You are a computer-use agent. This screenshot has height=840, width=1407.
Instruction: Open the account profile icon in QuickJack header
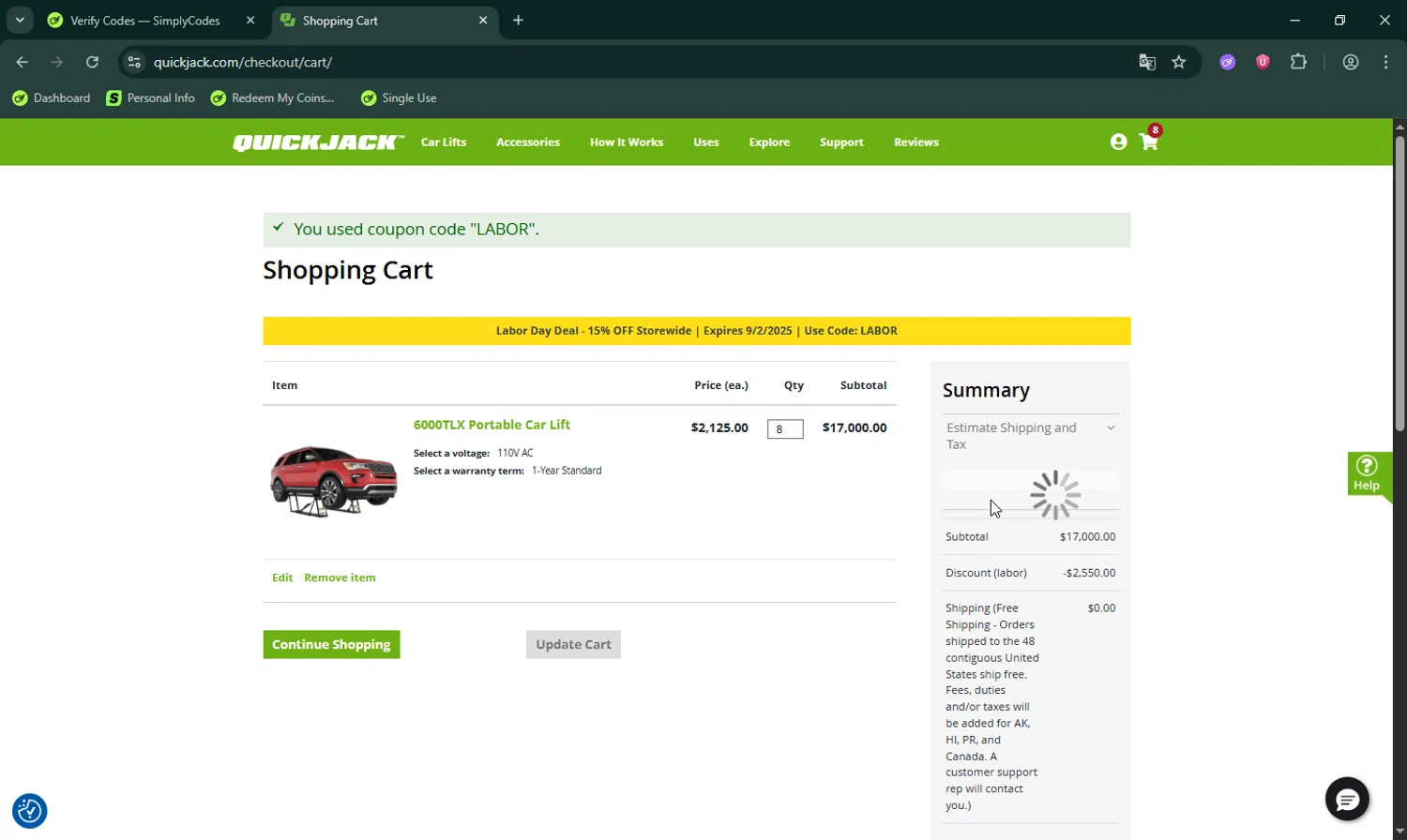(1118, 142)
